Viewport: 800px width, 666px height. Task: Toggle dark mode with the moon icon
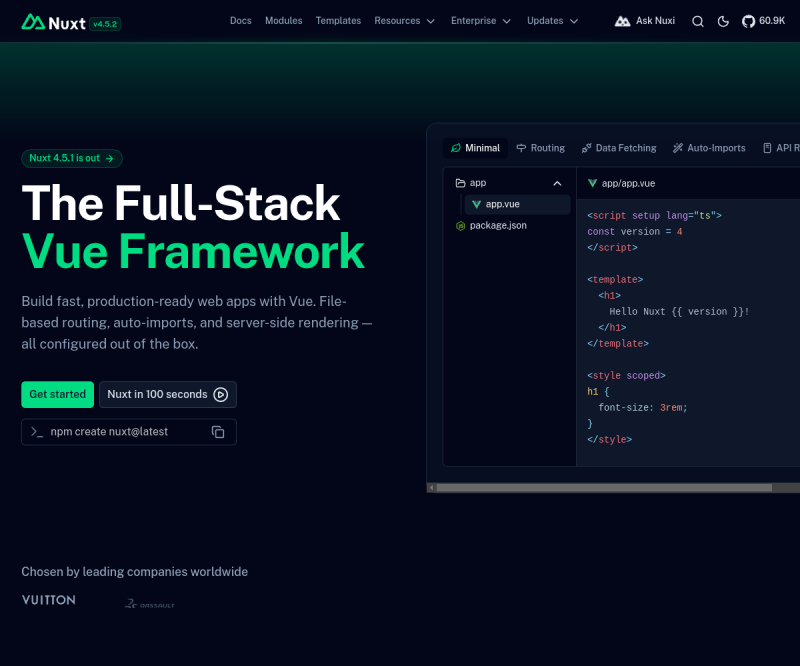pyautogui.click(x=723, y=21)
